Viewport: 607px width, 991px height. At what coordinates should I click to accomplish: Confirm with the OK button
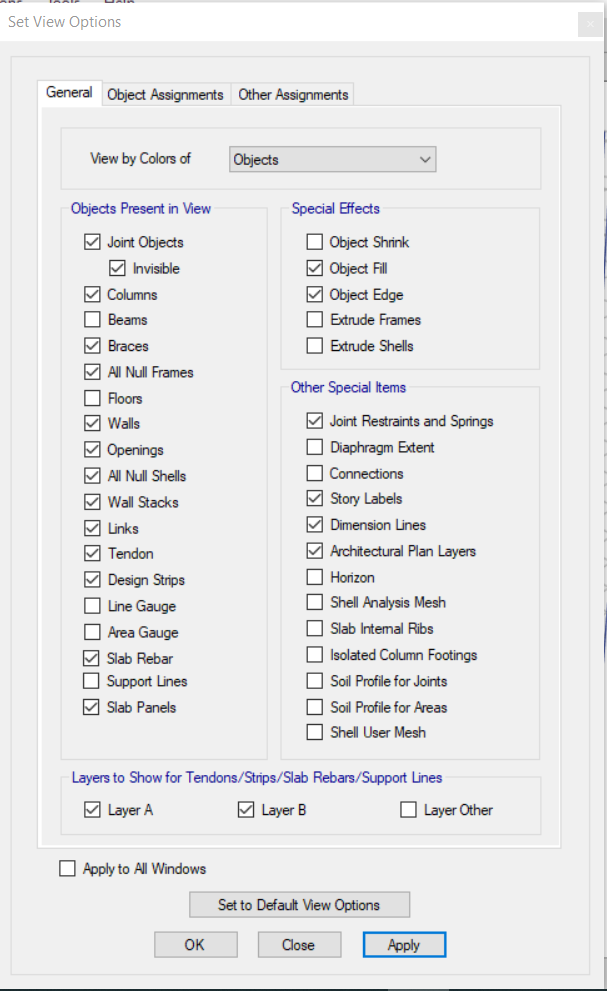(x=195, y=945)
